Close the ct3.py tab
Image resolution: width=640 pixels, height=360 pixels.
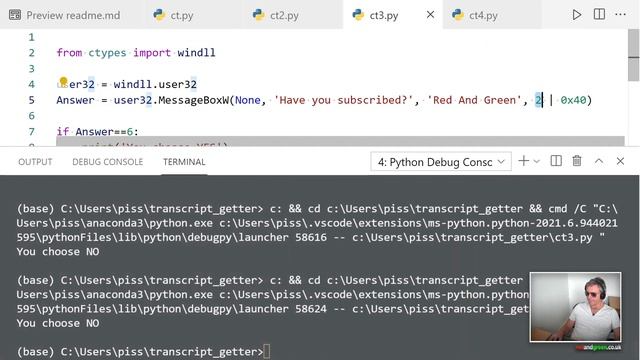pos(430,15)
